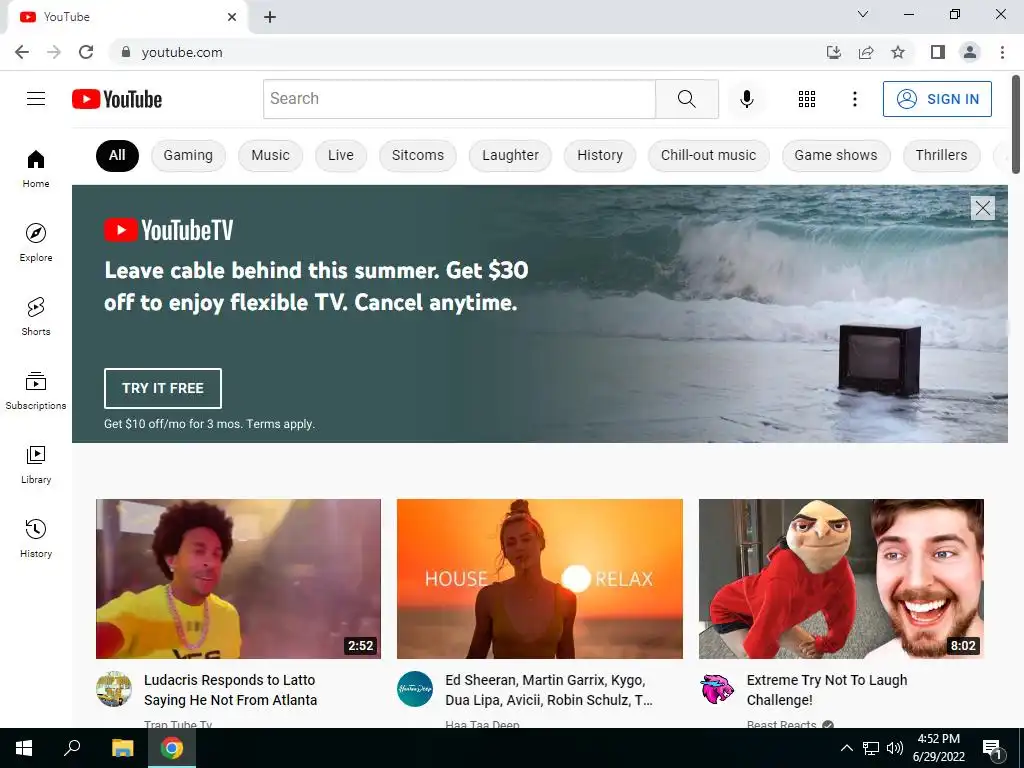This screenshot has width=1024, height=768.
Task: Open the YouTube apps grid
Action: click(x=807, y=99)
